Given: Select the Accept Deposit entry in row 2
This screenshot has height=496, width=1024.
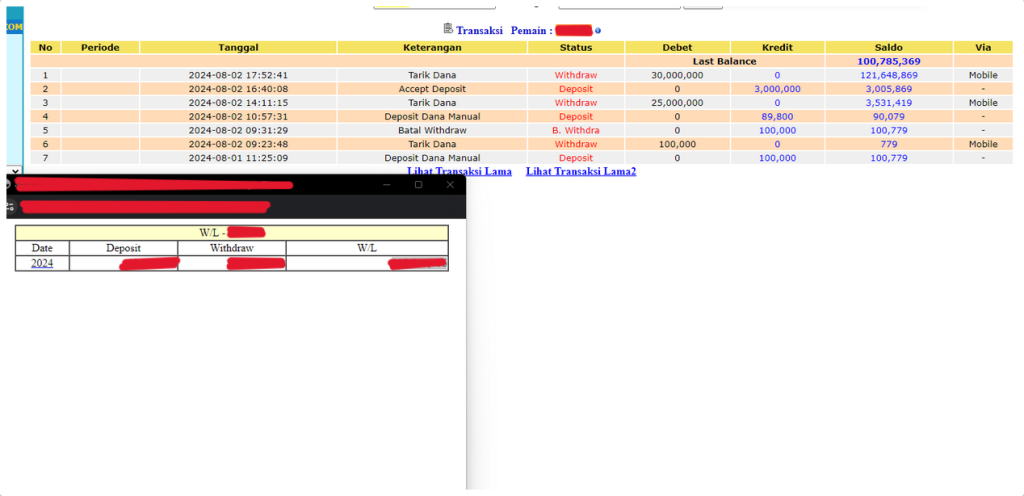Looking at the screenshot, I should pyautogui.click(x=431, y=89).
